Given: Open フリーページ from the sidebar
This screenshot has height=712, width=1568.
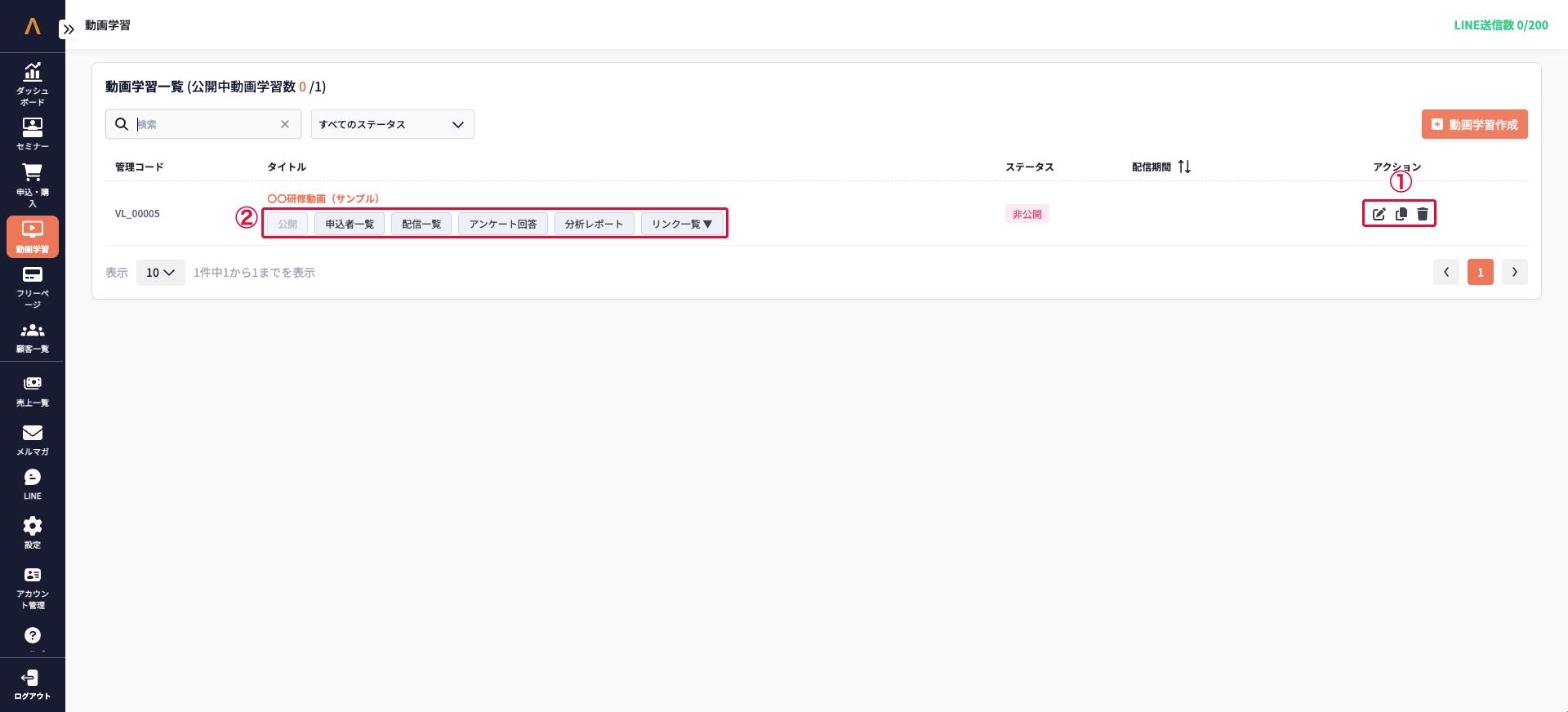Looking at the screenshot, I should pyautogui.click(x=32, y=287).
